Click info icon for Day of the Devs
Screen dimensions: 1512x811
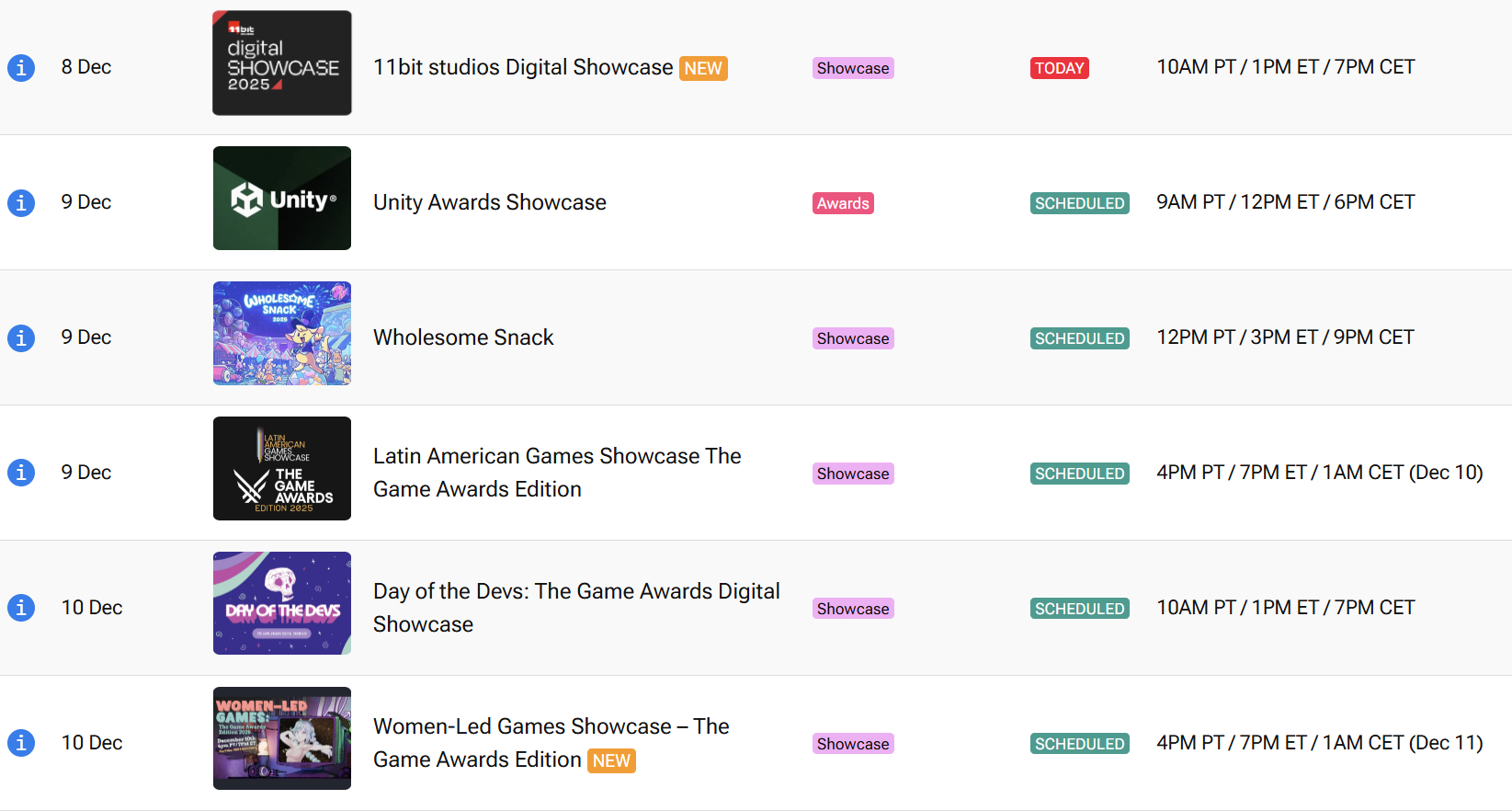(21, 608)
